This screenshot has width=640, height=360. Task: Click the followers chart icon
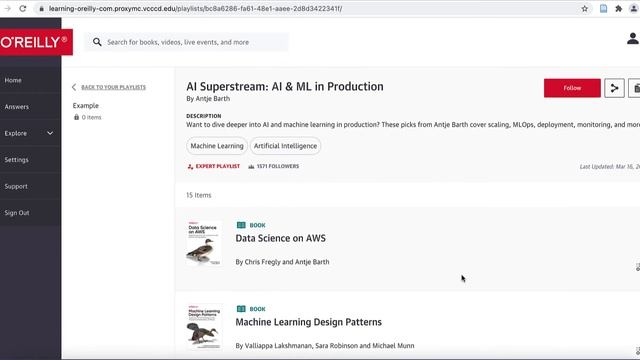(x=251, y=167)
